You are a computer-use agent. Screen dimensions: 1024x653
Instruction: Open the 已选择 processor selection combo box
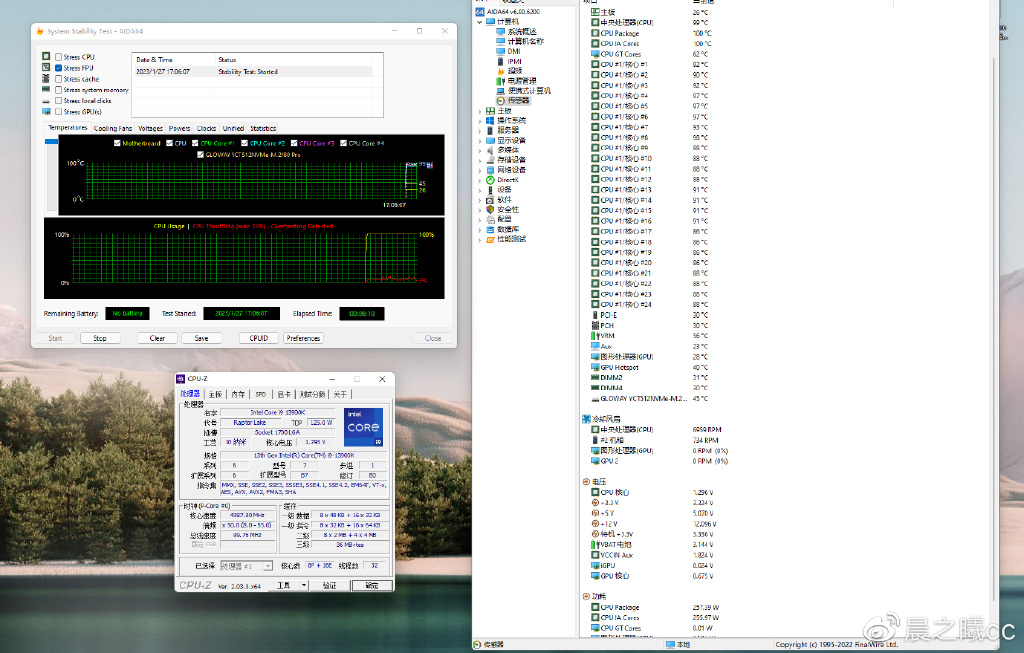(246, 566)
